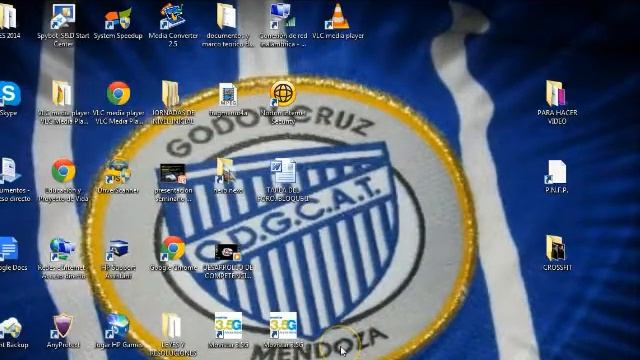
Task: Open the DESARROLLO DE COMPETENCI... media file
Action: pos(228,252)
